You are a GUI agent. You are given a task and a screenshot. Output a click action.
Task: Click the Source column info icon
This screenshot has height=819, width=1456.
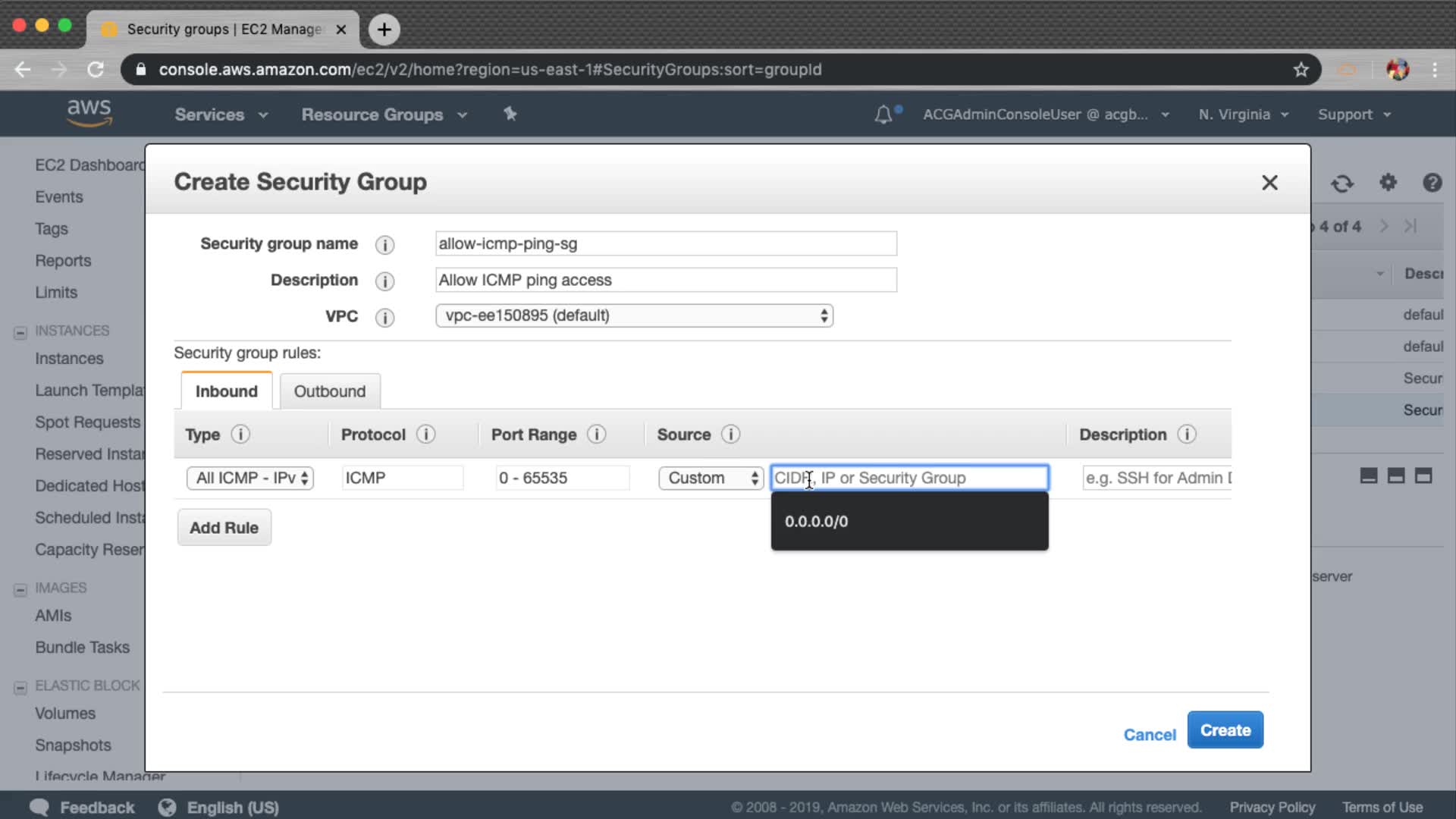coord(730,435)
